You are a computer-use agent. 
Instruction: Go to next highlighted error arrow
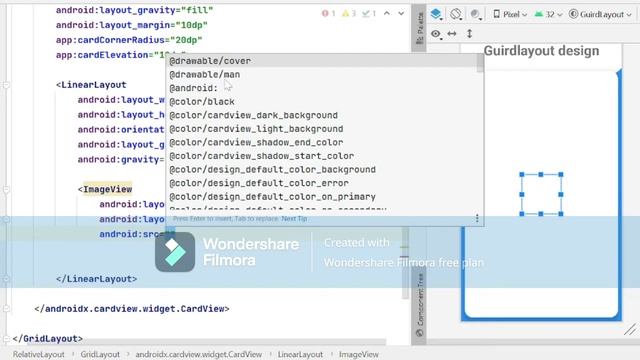pos(401,13)
